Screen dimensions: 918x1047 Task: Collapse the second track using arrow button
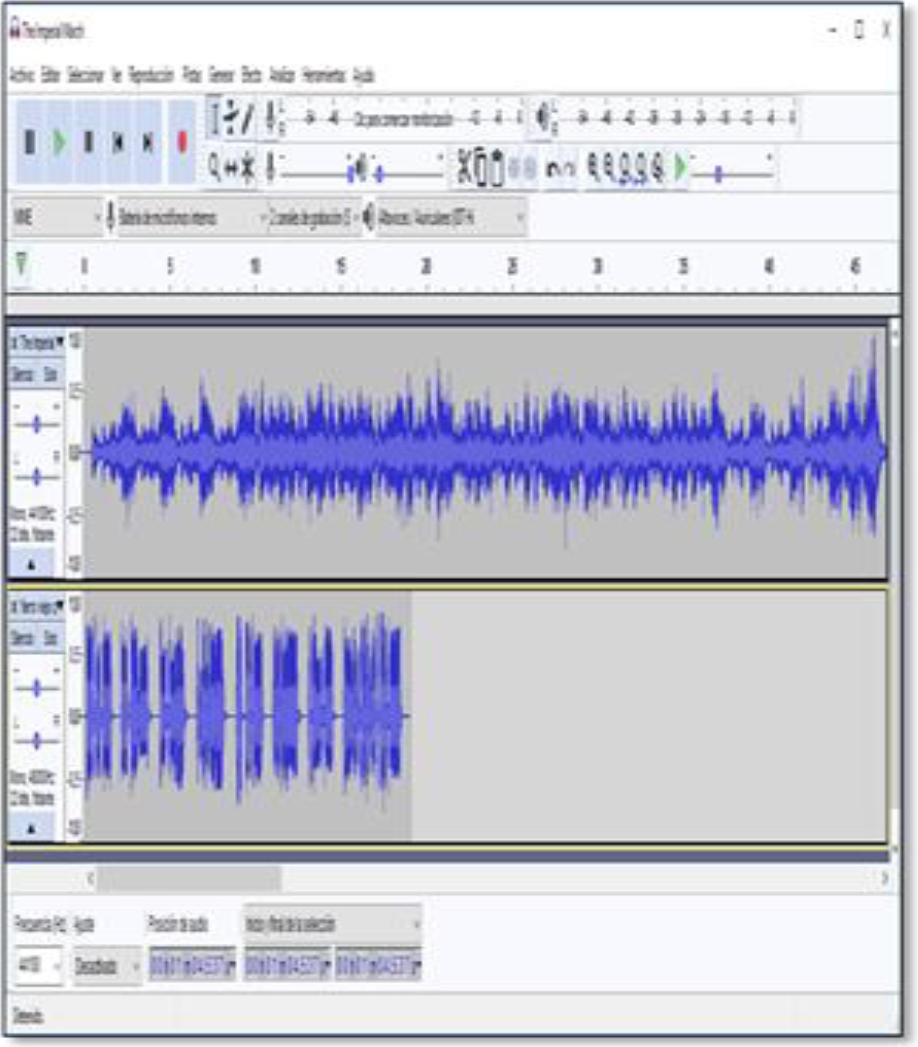(x=32, y=827)
